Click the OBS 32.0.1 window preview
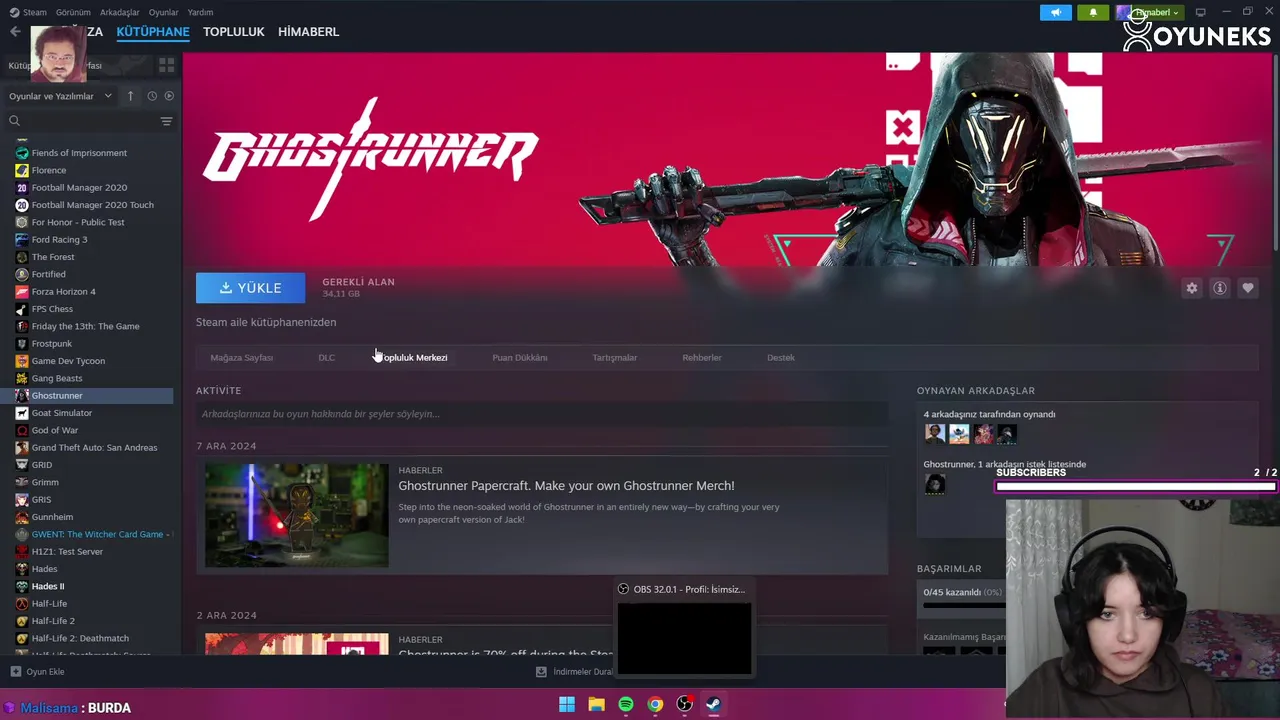 (684, 638)
